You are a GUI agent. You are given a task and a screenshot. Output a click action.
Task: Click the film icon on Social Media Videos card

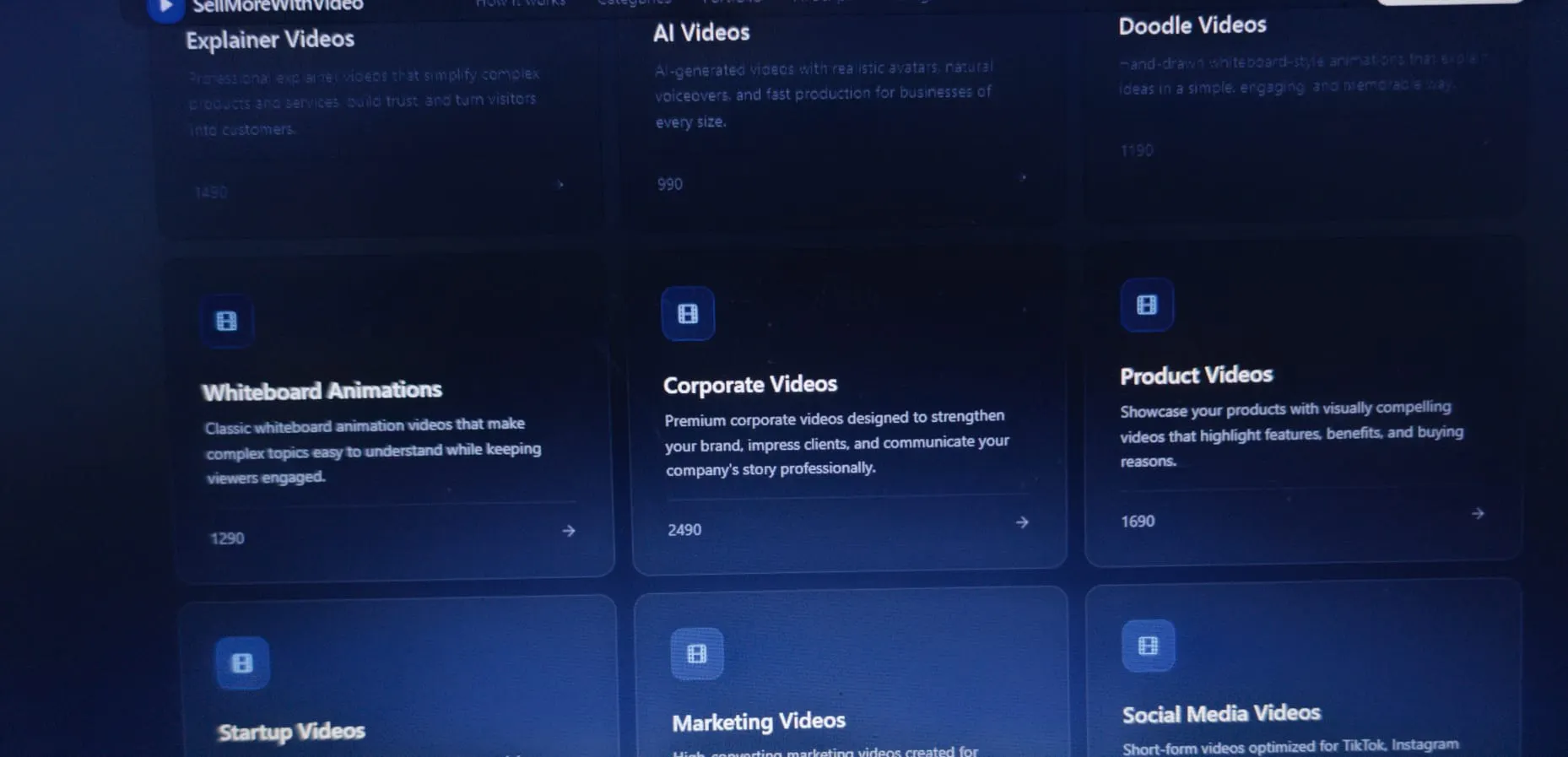coord(1148,646)
